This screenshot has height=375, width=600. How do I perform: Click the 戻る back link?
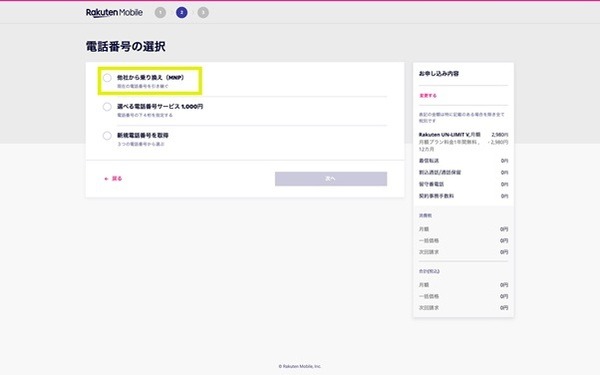click(x=113, y=178)
